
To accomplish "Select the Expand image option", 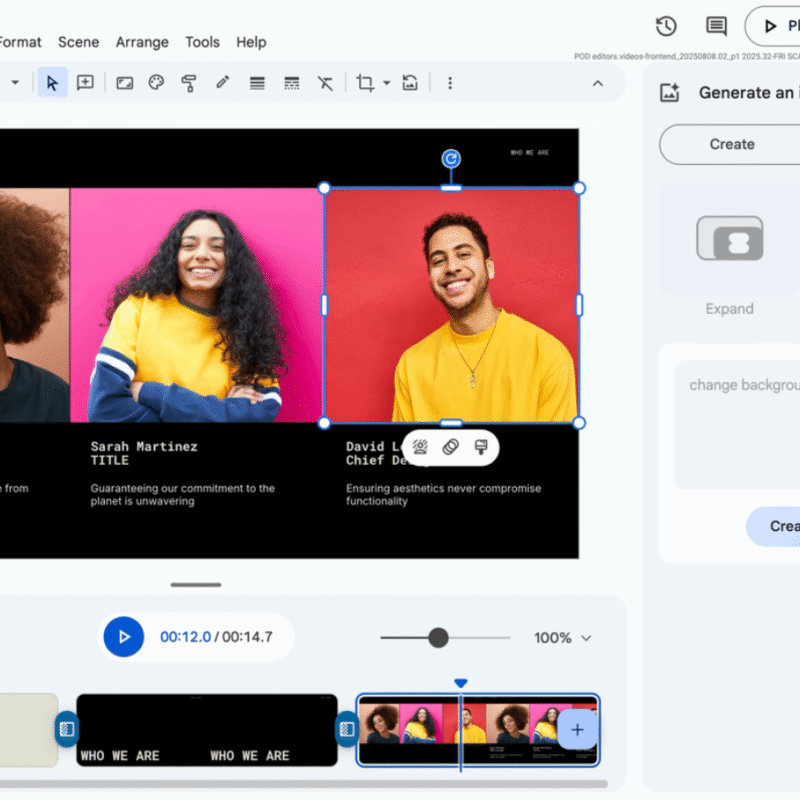I will click(729, 250).
